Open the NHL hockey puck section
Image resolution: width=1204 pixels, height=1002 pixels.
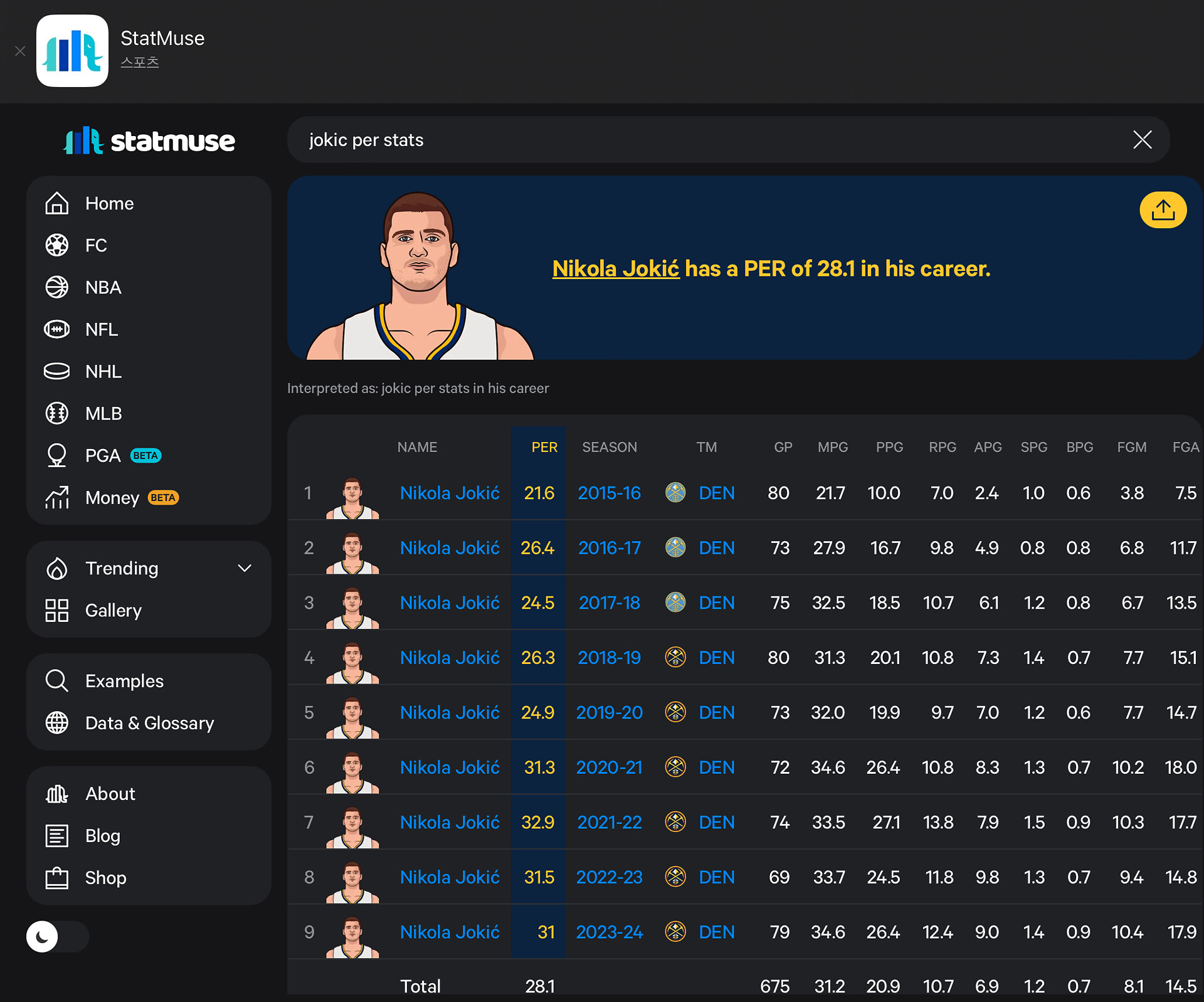(57, 371)
